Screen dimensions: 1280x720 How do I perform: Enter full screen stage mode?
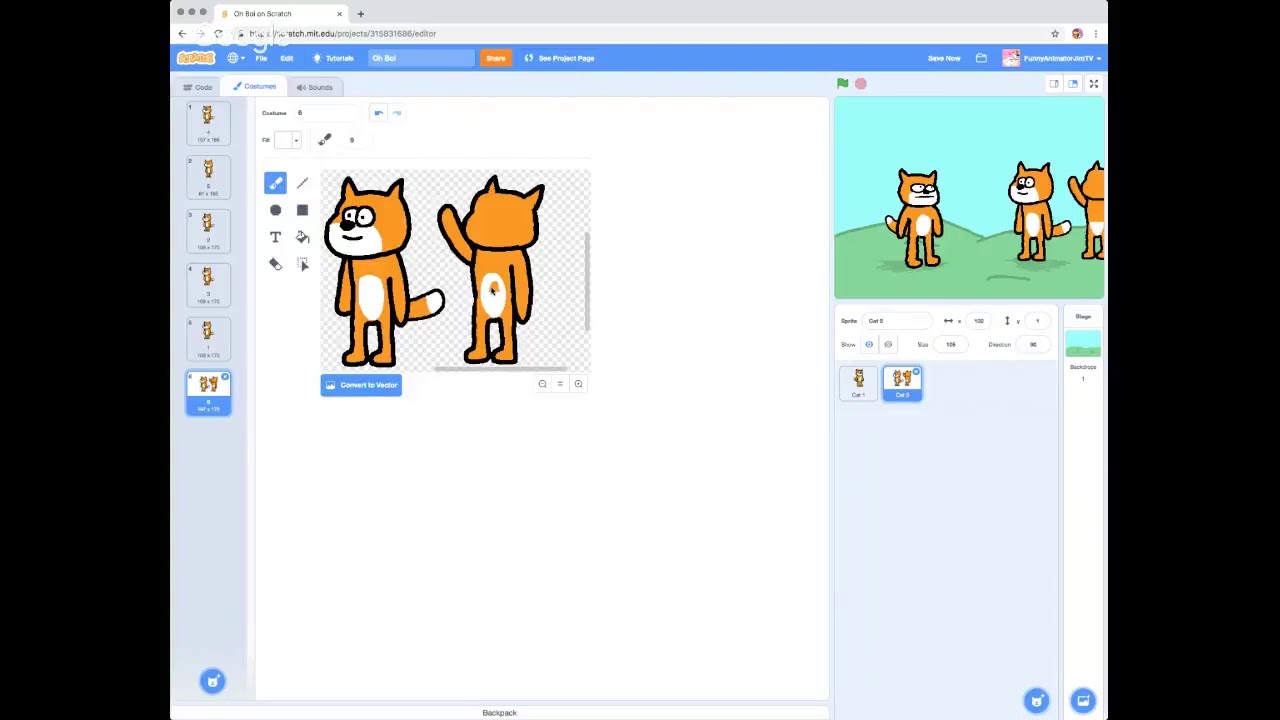click(1094, 84)
